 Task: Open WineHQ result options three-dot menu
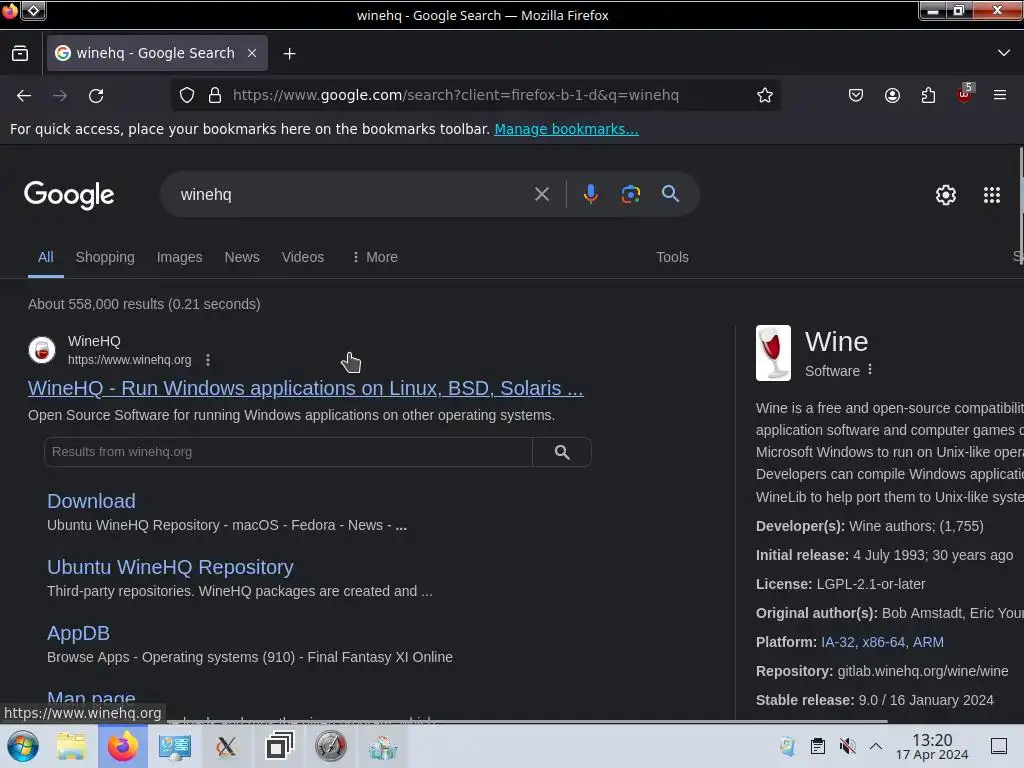click(x=208, y=360)
